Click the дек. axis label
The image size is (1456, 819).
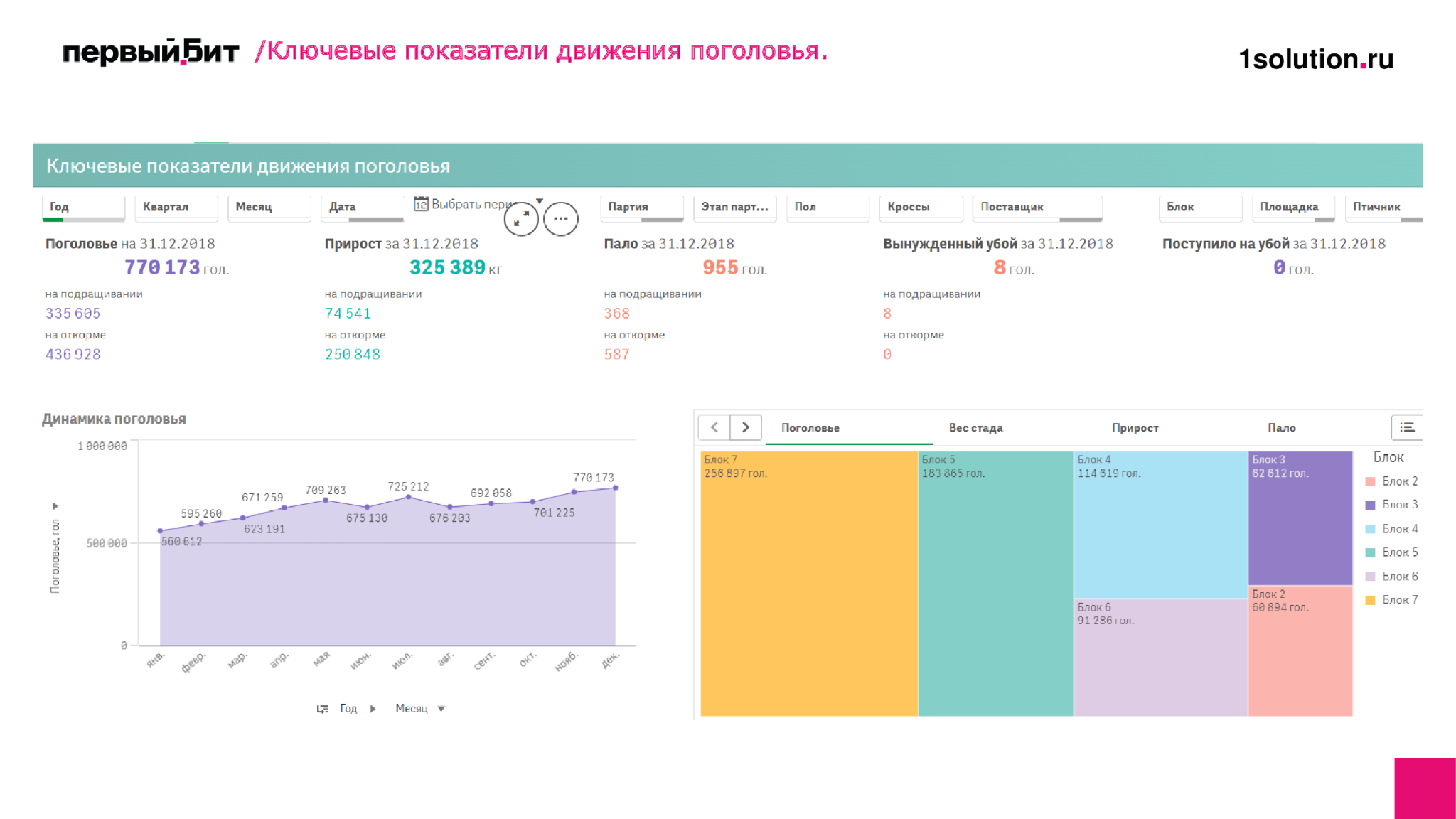tap(611, 660)
